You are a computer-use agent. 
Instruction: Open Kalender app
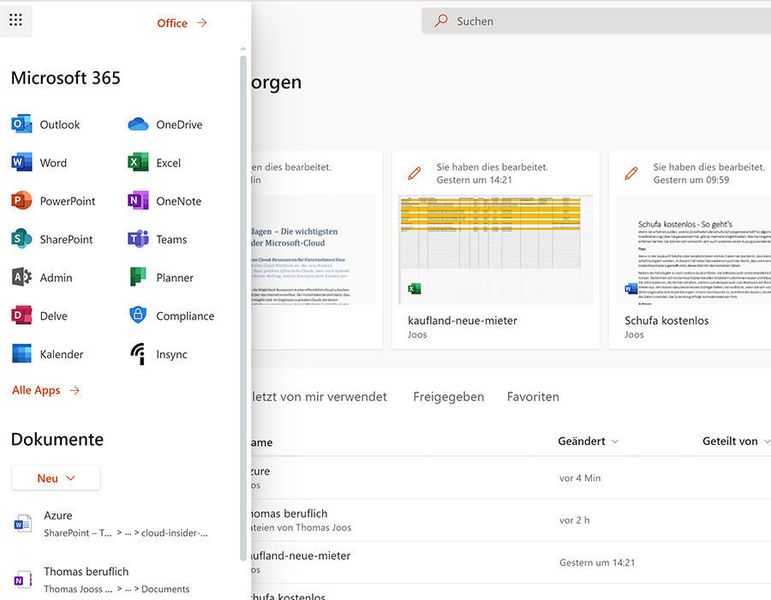point(47,354)
